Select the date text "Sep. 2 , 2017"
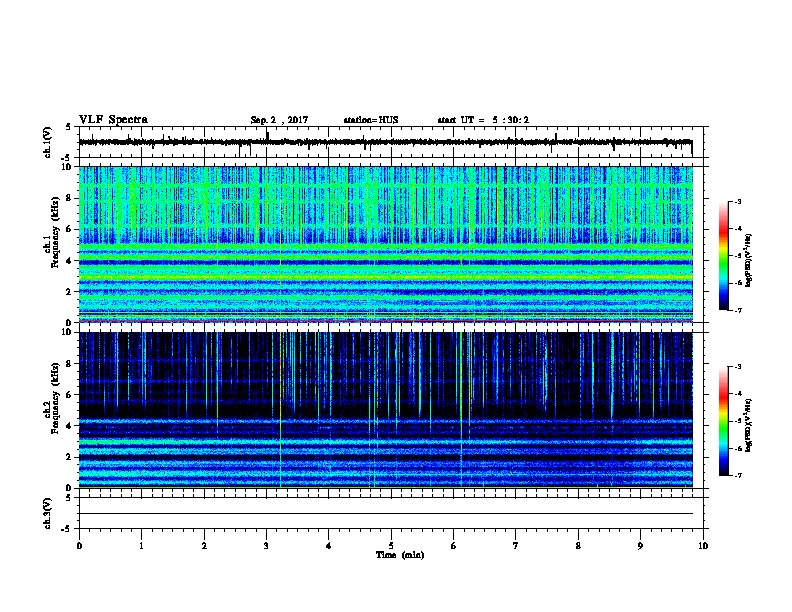This screenshot has width=792, height=612. [279, 120]
